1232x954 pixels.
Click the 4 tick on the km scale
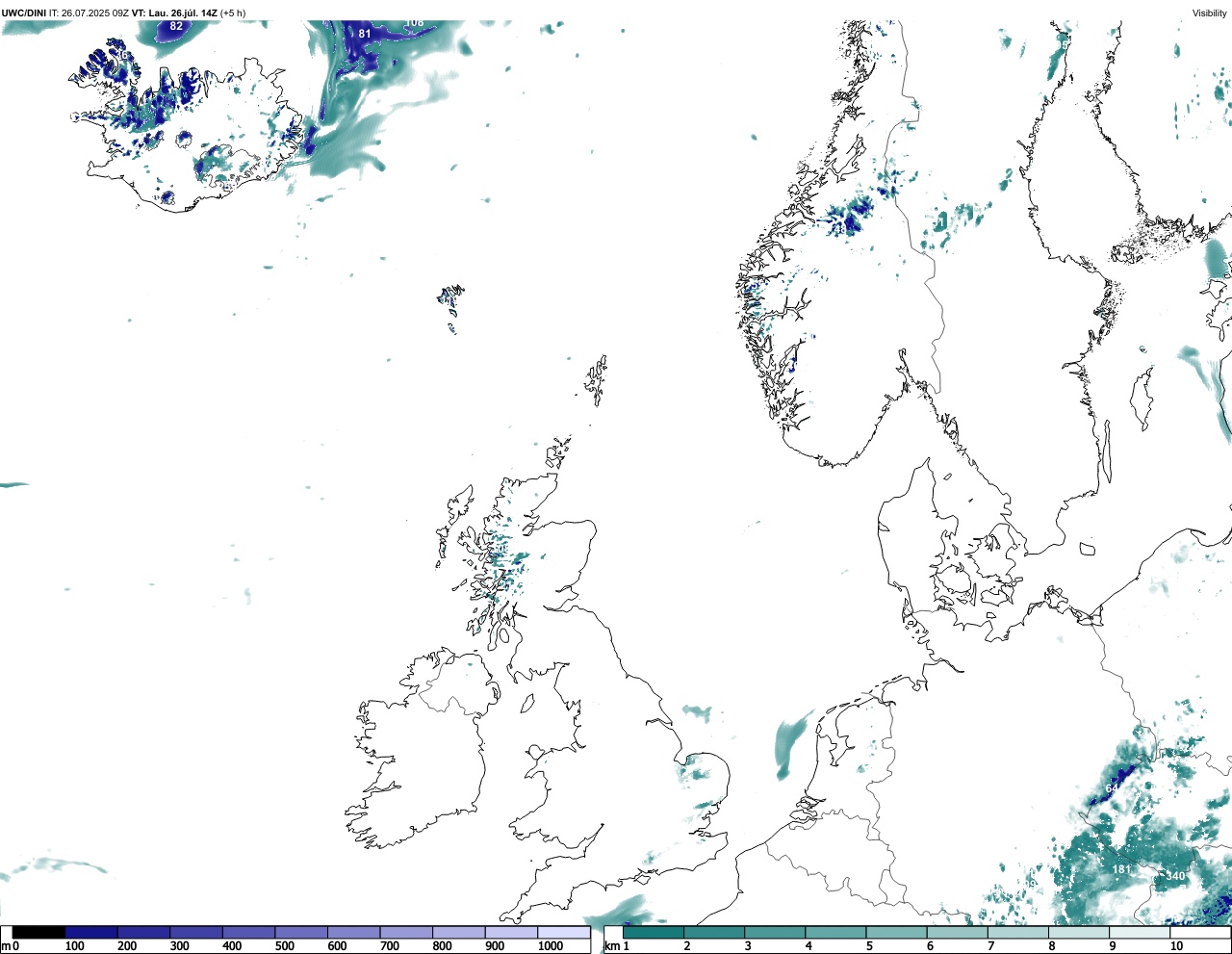pyautogui.click(x=808, y=946)
